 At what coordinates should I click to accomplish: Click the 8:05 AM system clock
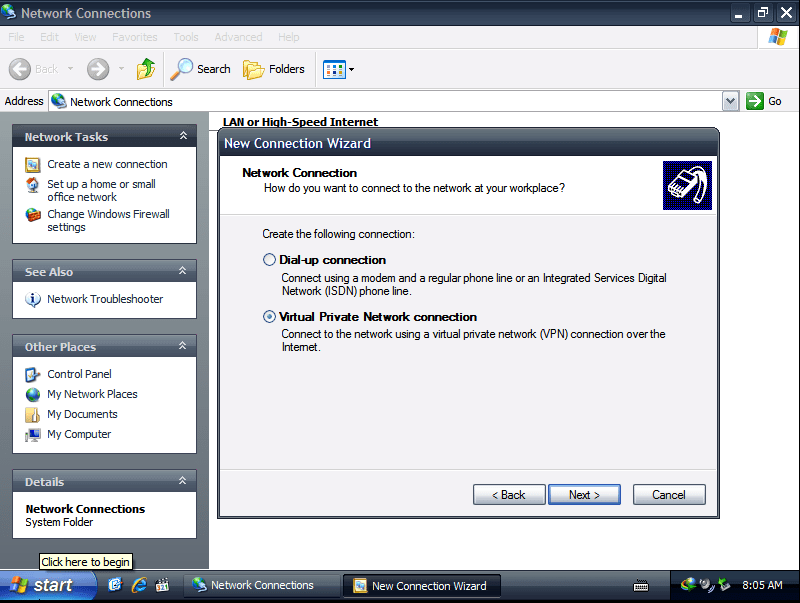coord(762,585)
